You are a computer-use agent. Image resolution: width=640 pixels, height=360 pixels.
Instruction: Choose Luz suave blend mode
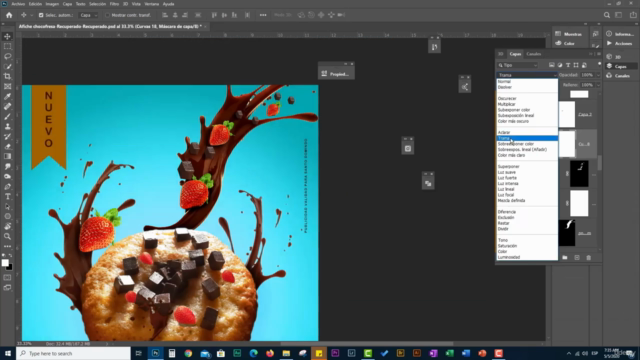pos(507,172)
